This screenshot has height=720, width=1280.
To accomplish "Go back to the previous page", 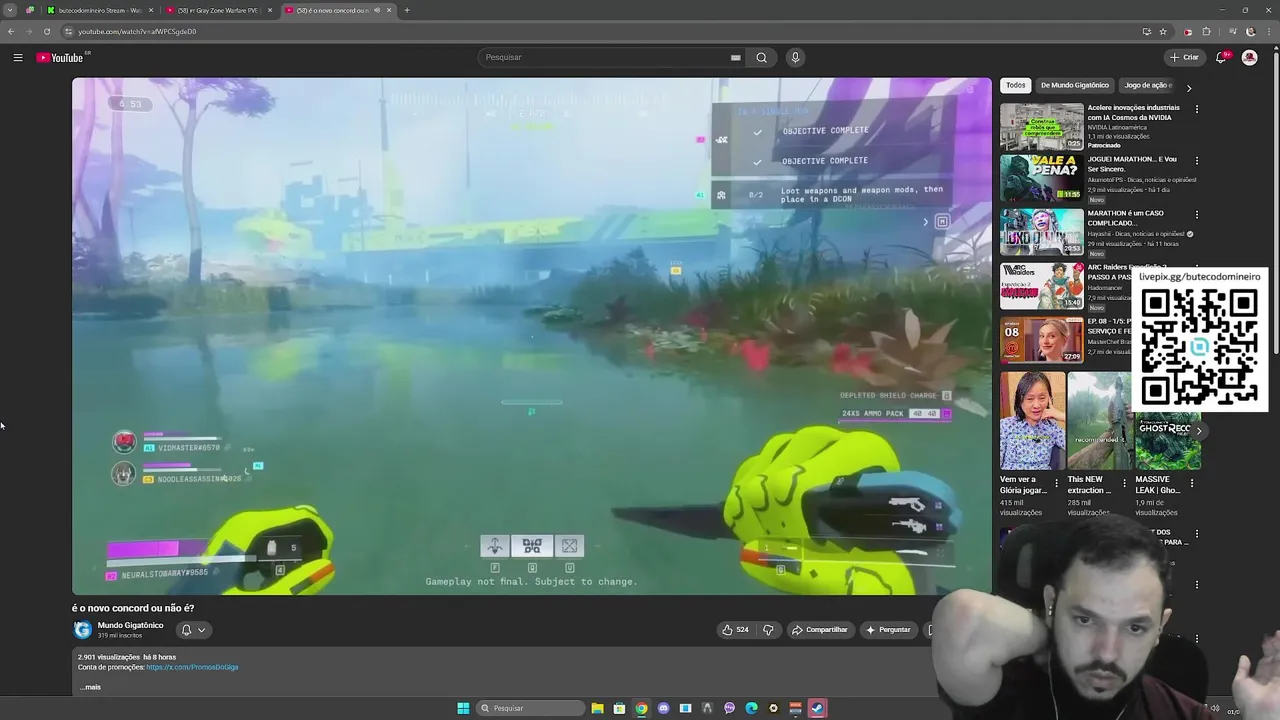I will point(11,31).
